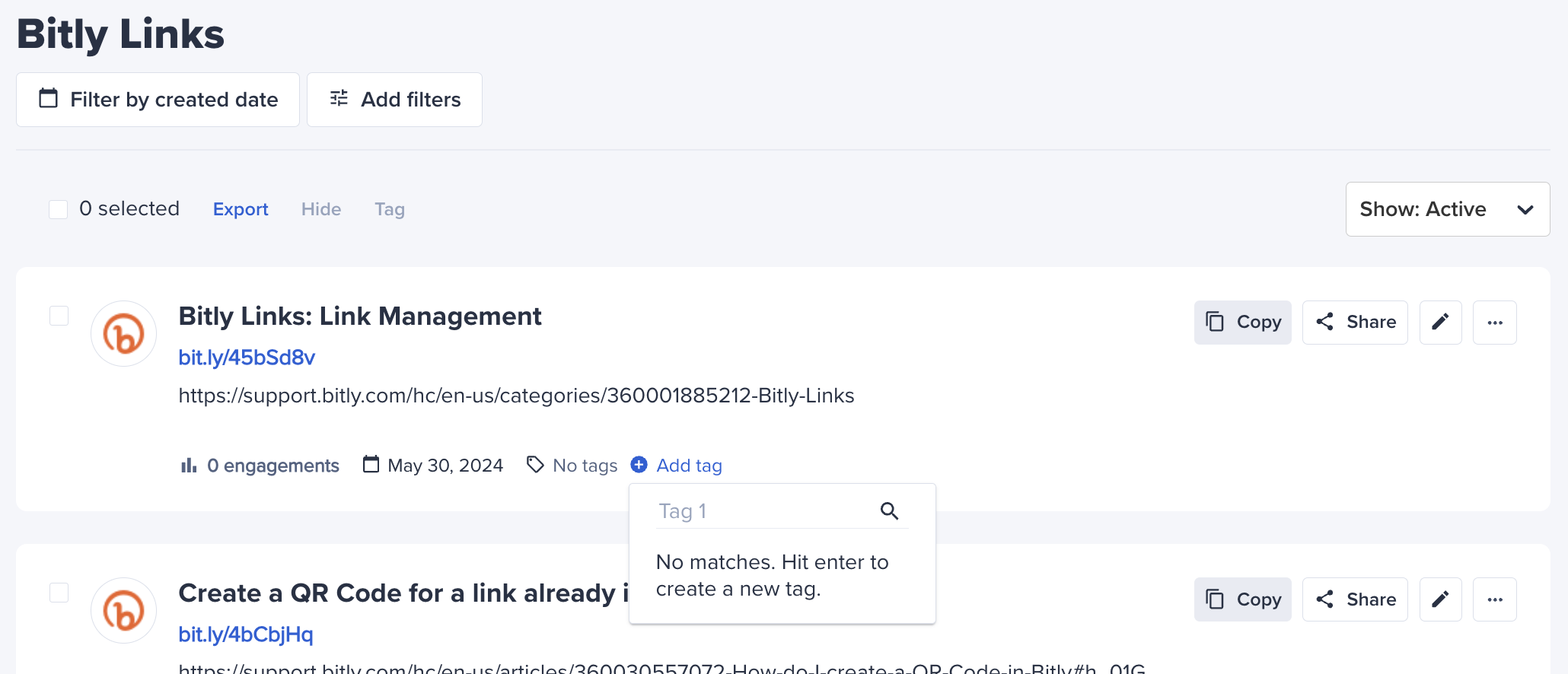Click the Hide bulk action
Viewport: 1568px width, 674px height.
(321, 209)
